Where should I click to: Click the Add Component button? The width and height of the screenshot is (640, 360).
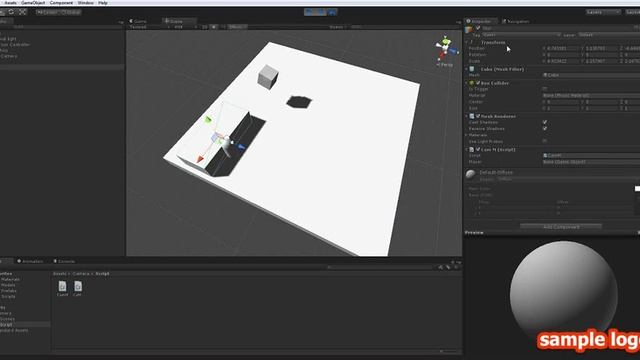(x=561, y=227)
